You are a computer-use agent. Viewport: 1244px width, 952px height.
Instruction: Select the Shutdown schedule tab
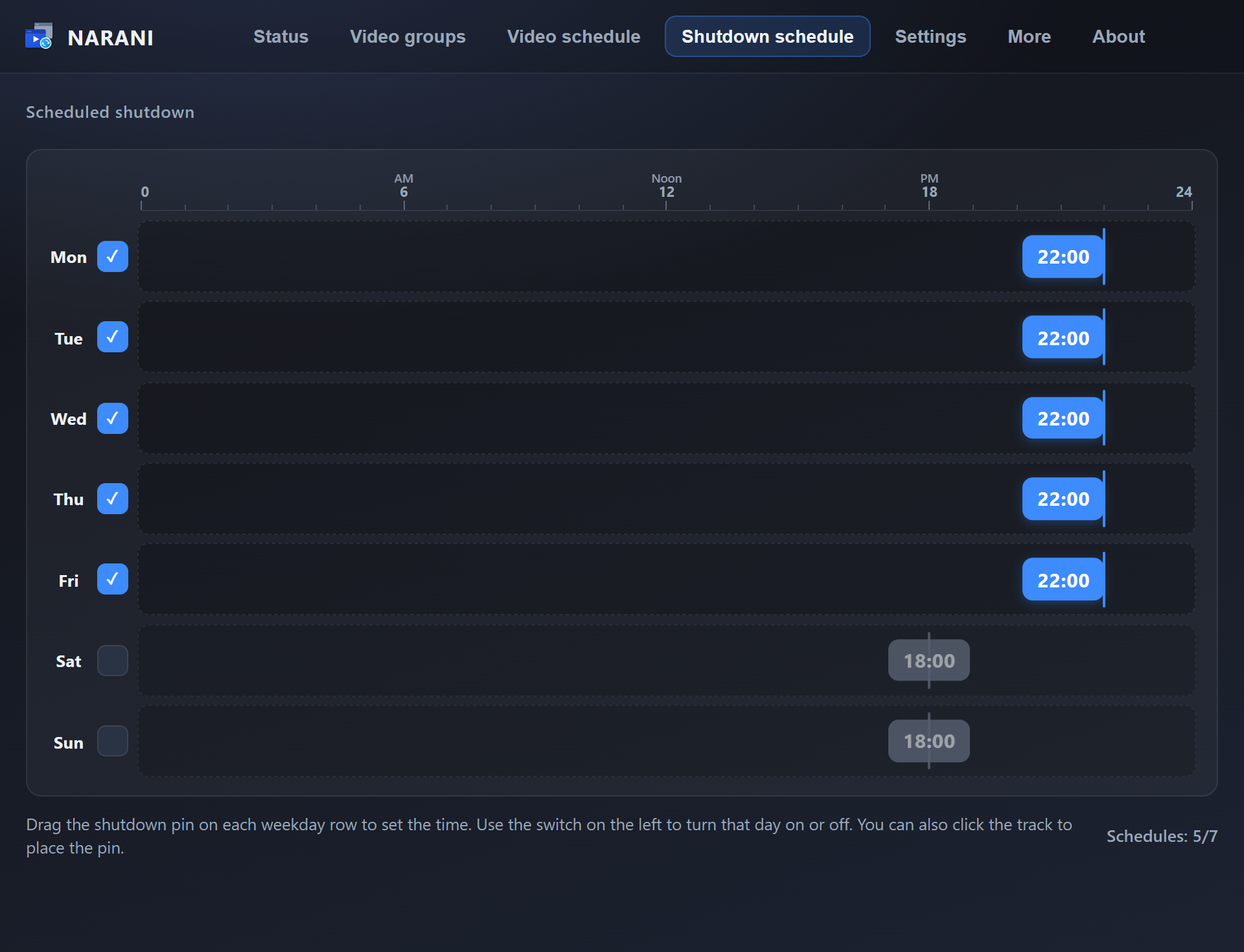tap(767, 36)
